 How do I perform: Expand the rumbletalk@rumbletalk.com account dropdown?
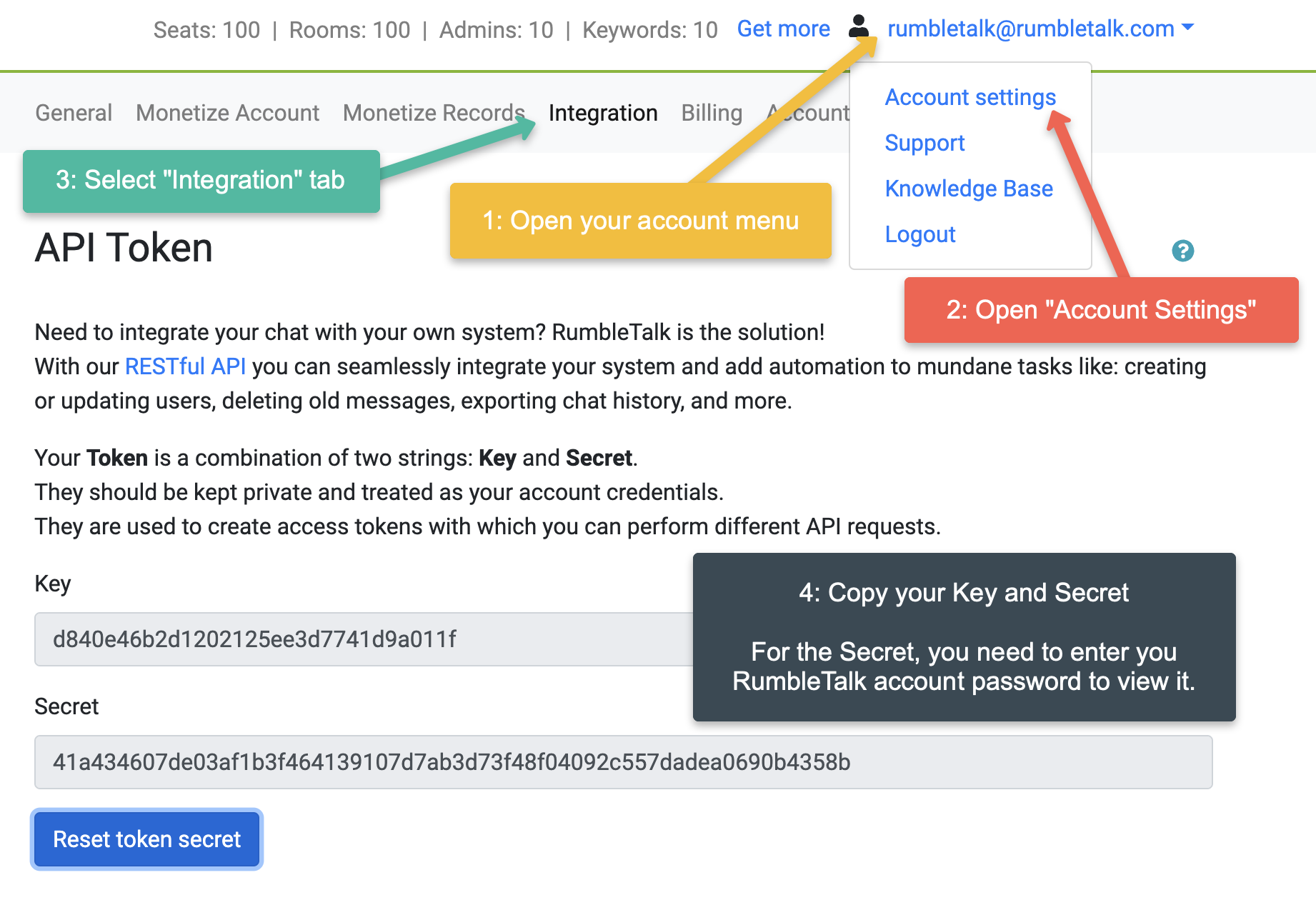[x=1040, y=29]
